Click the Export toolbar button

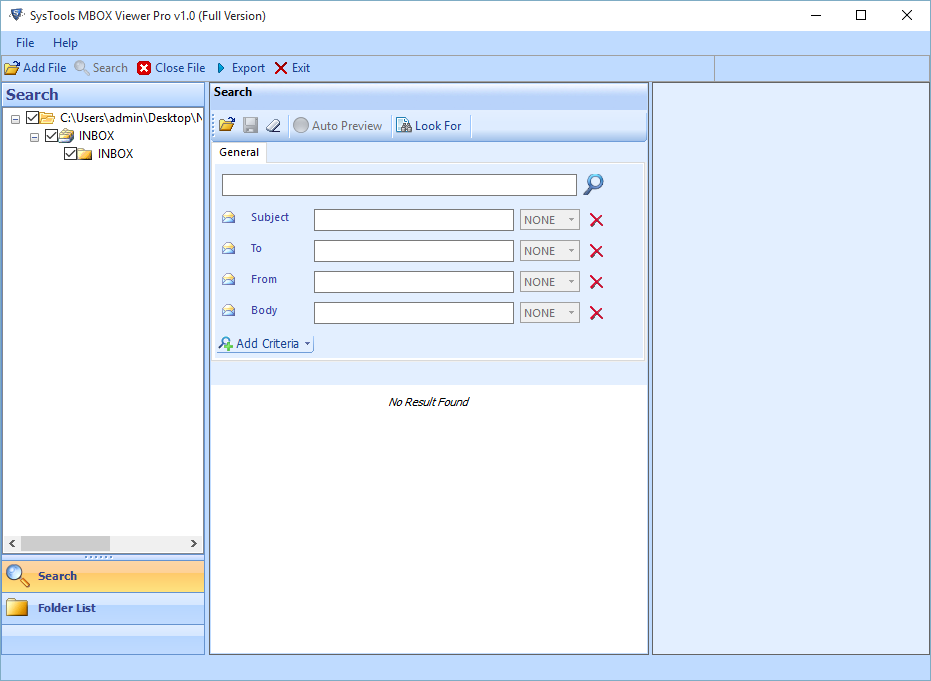[x=241, y=68]
